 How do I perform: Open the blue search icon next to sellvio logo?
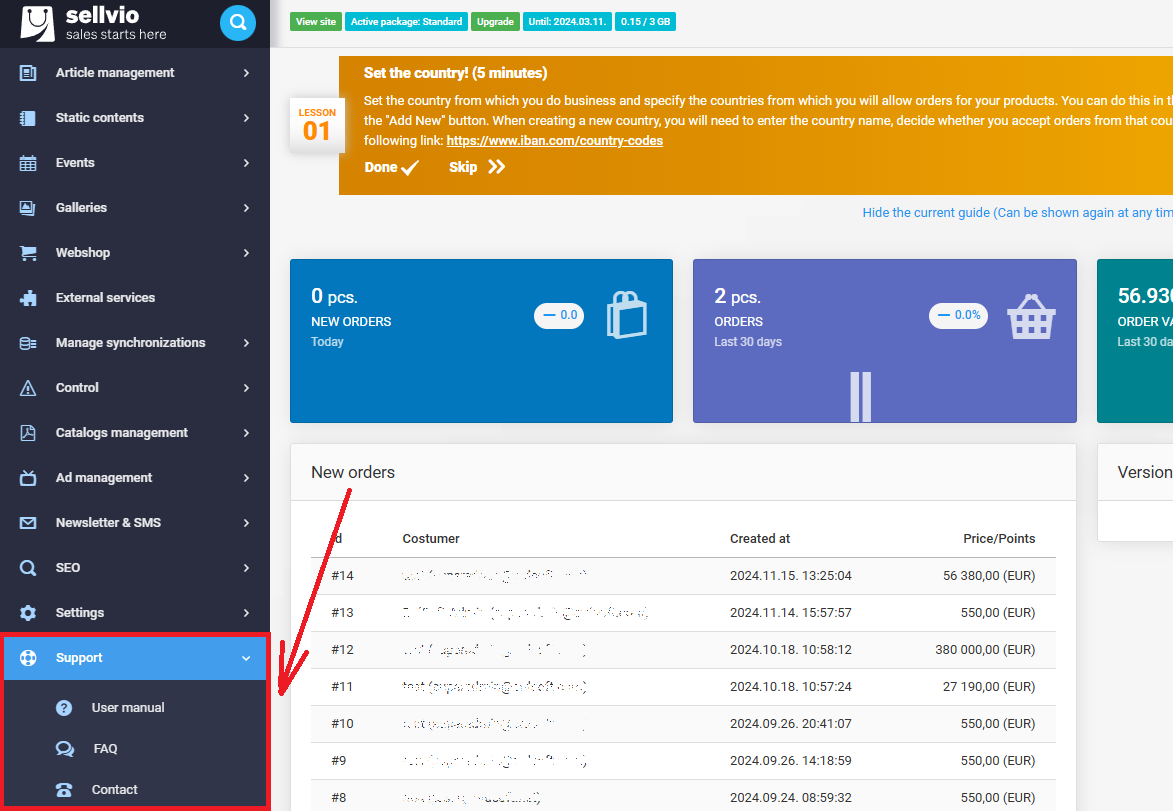coord(238,22)
